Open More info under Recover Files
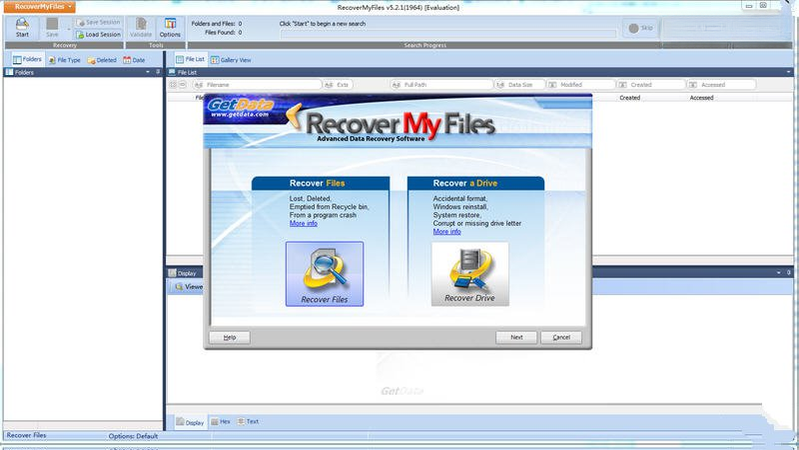 (303, 224)
